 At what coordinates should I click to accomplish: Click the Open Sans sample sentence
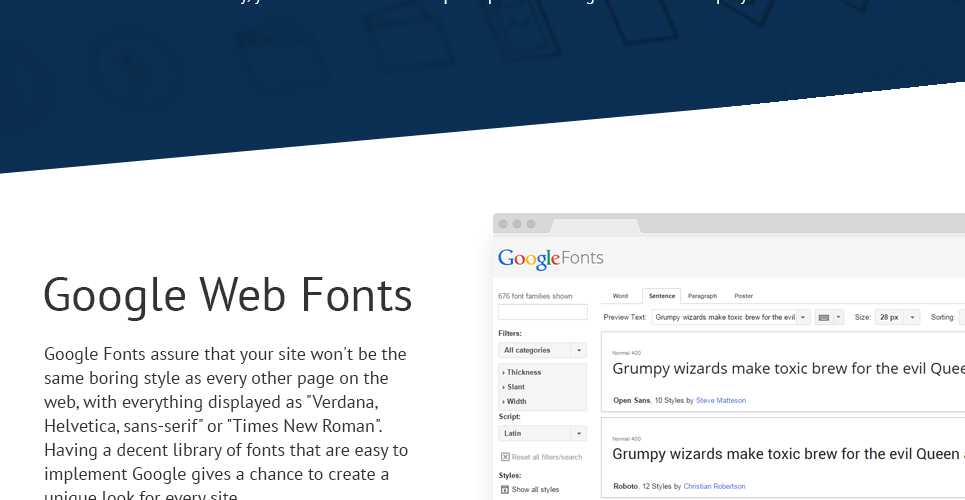coord(788,369)
